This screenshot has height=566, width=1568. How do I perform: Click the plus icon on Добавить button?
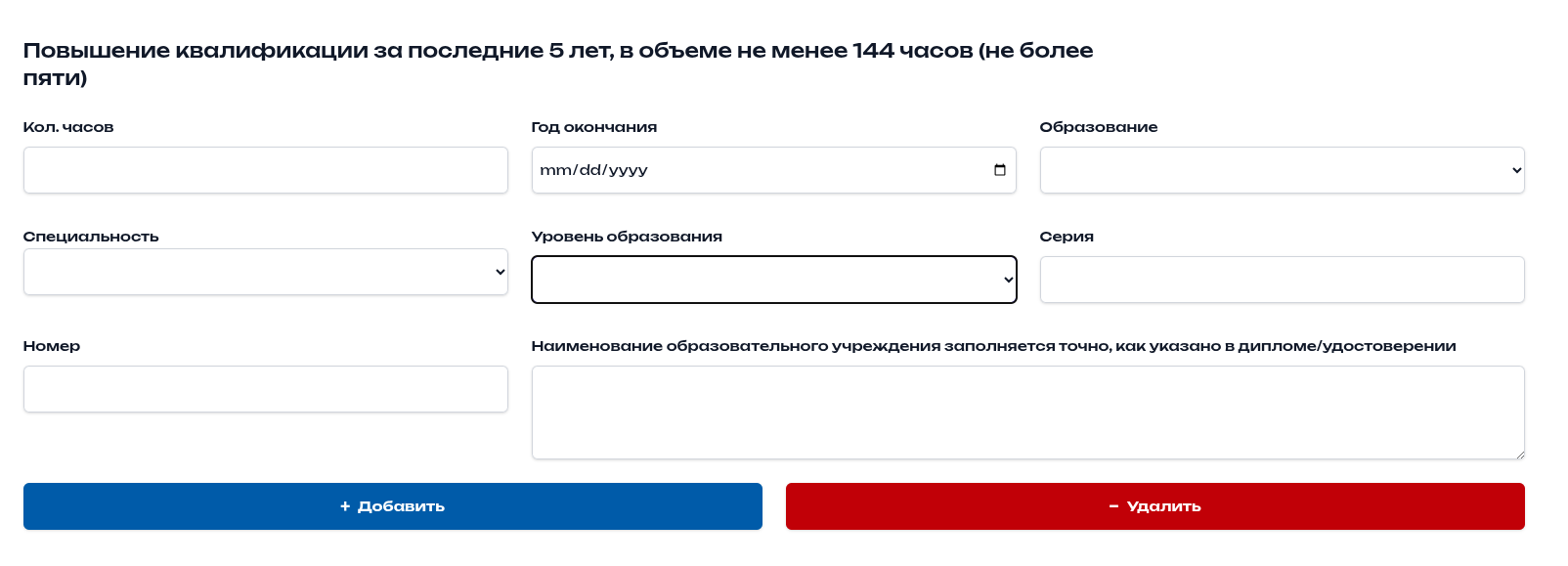coord(345,506)
